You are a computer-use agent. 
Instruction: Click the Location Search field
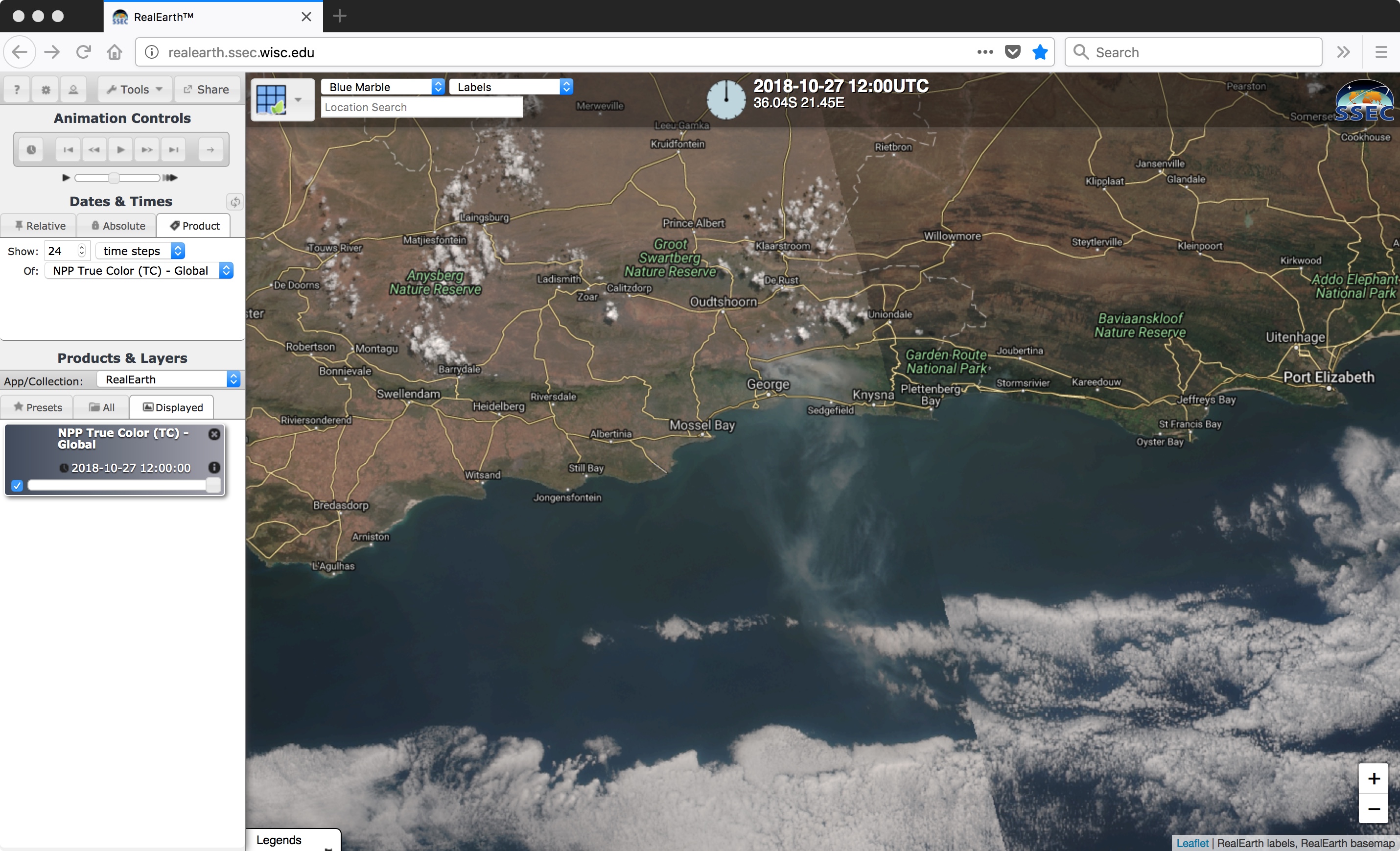tap(421, 107)
